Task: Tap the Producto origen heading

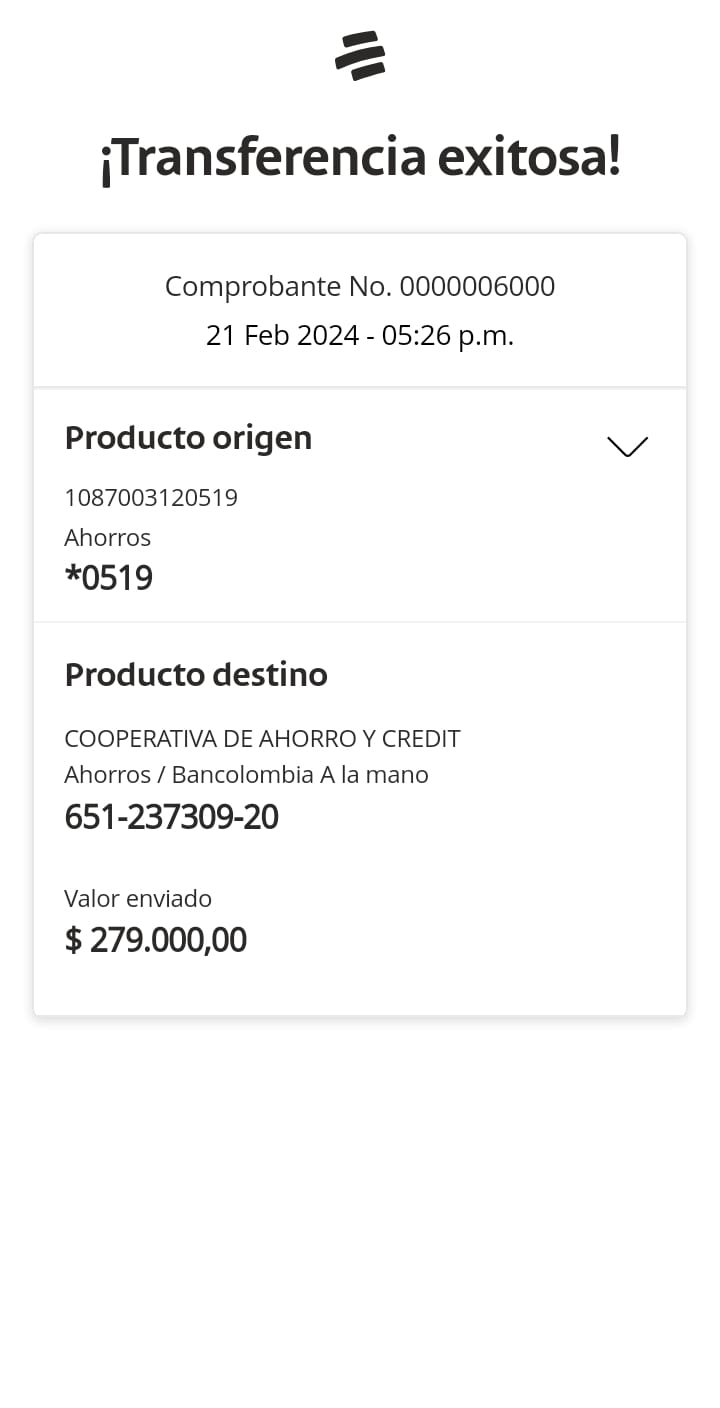Action: (188, 438)
